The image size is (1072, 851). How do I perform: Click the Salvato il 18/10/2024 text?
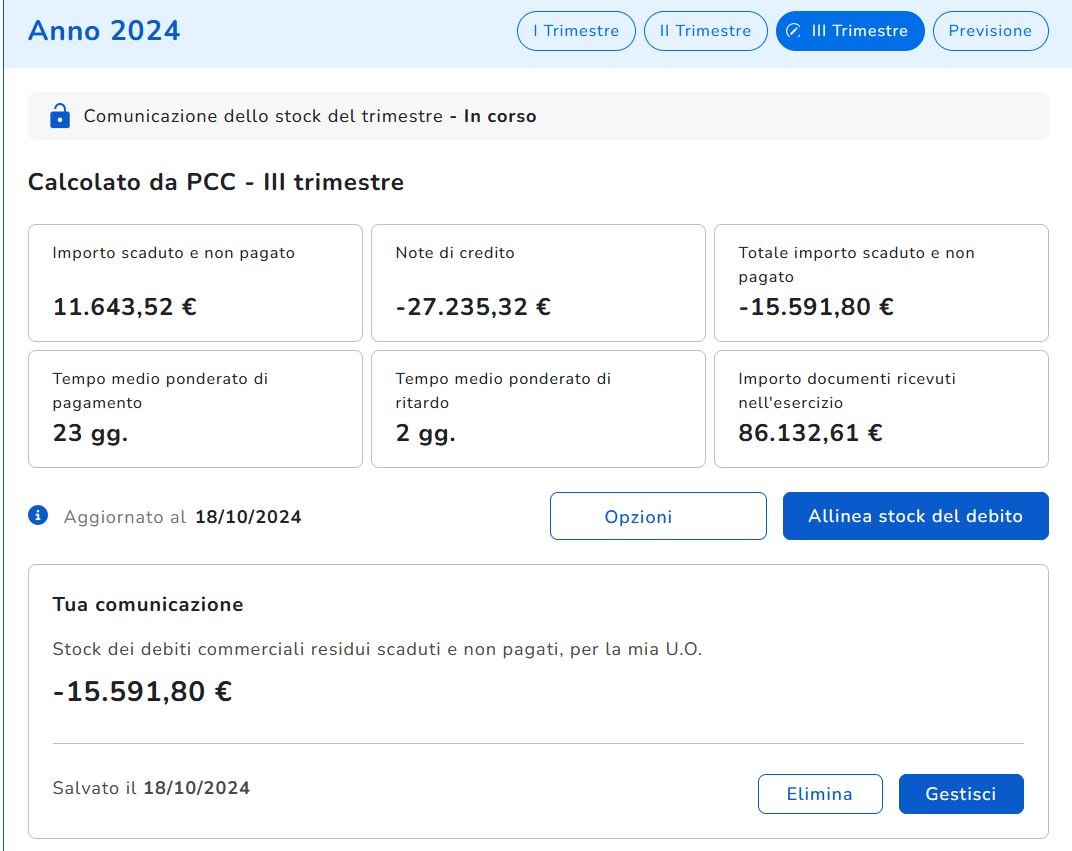(x=151, y=788)
